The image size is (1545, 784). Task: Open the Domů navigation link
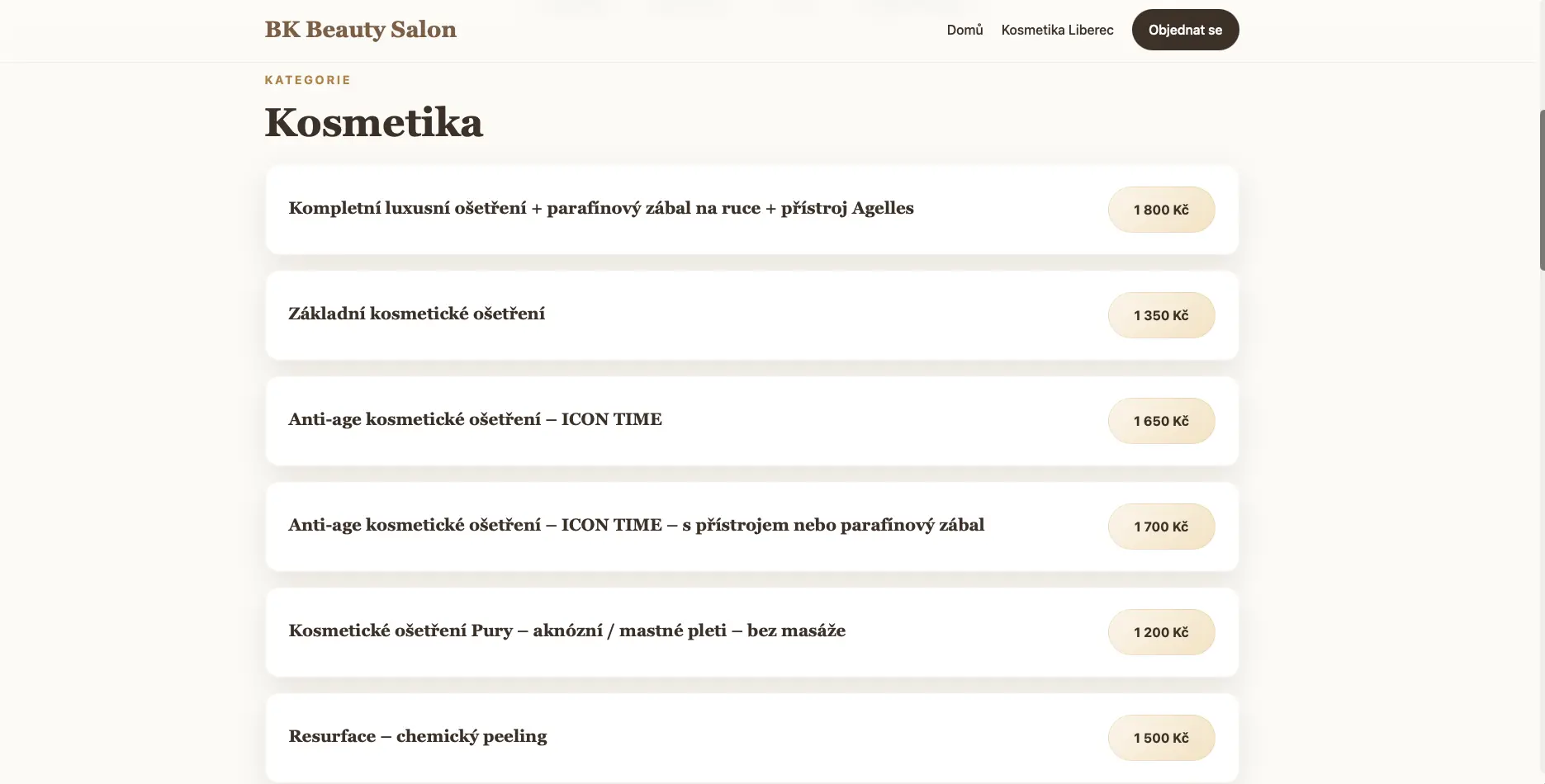point(964,30)
